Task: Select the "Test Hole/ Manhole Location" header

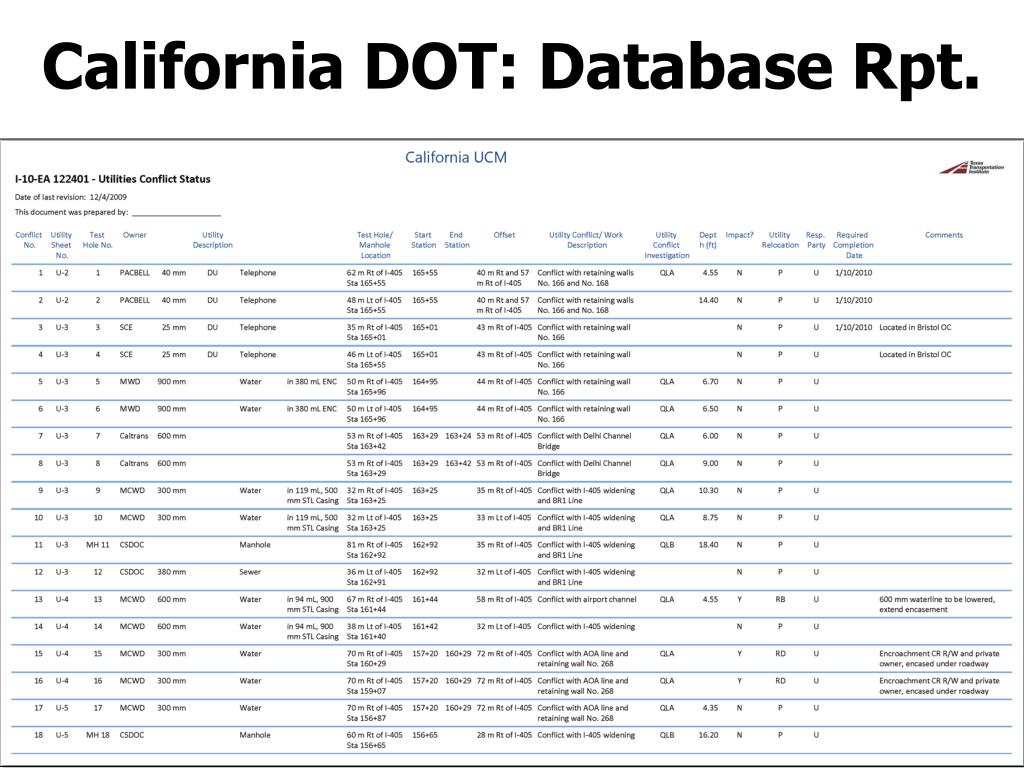Action: 375,245
